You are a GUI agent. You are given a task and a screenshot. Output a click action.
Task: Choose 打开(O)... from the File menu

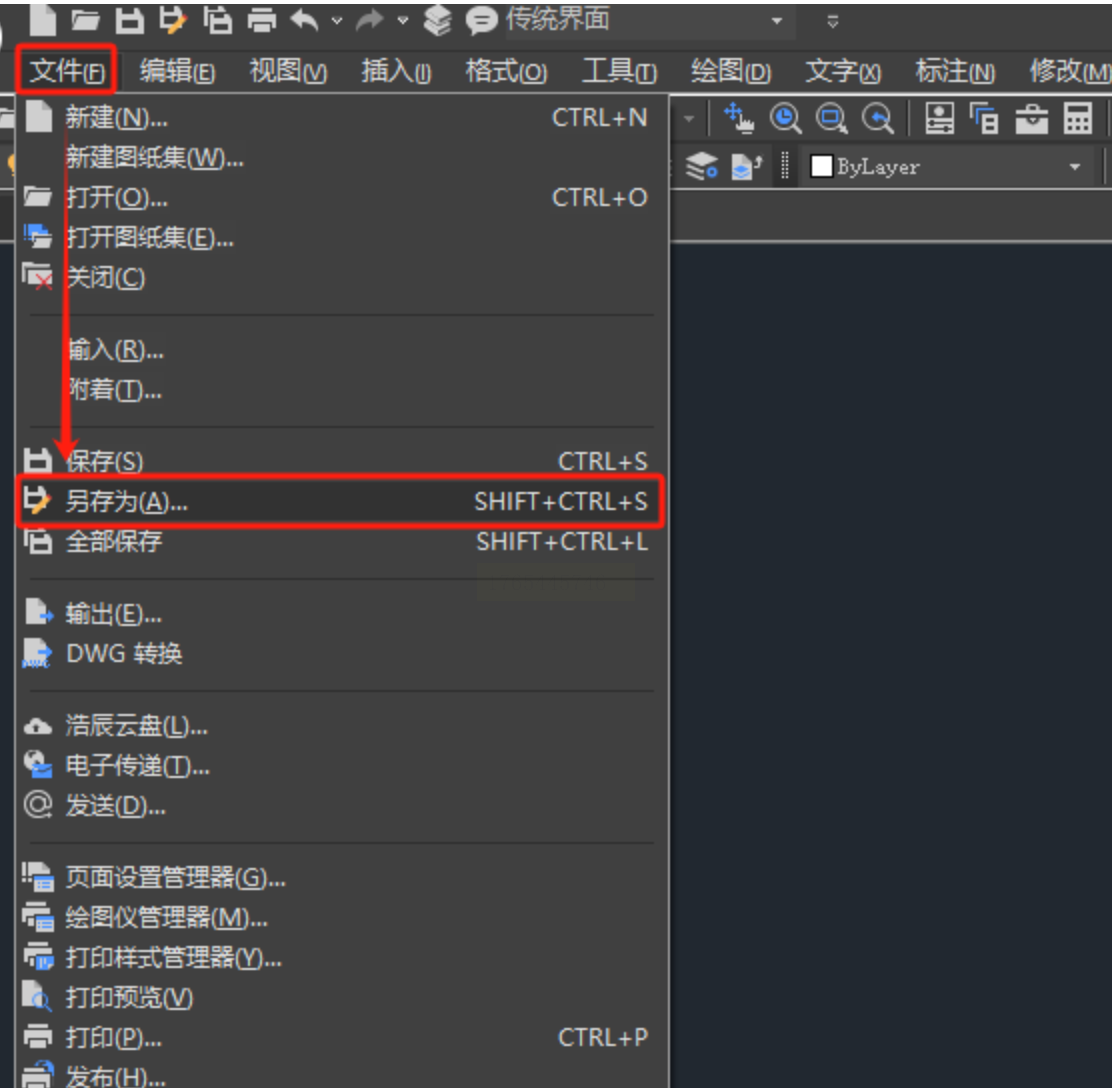coord(342,197)
